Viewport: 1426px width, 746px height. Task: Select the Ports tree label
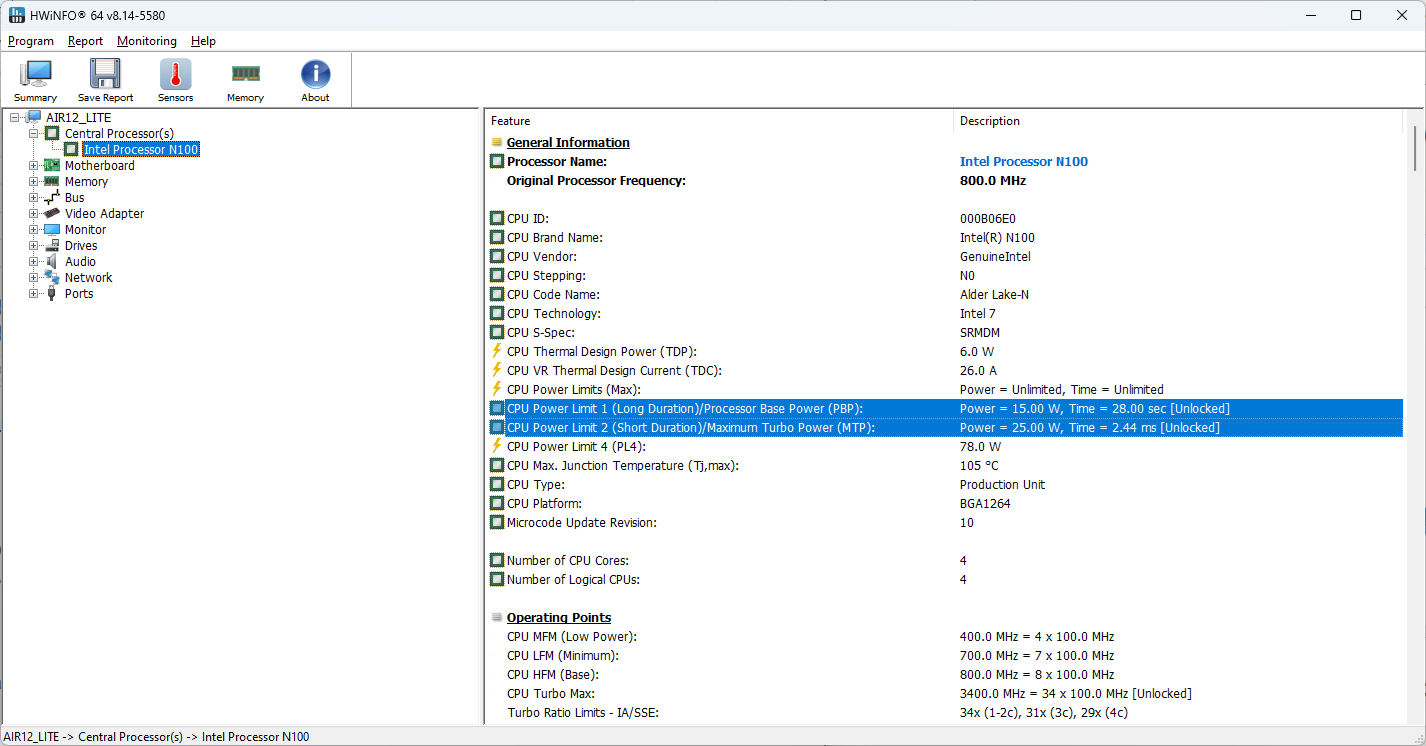(79, 294)
